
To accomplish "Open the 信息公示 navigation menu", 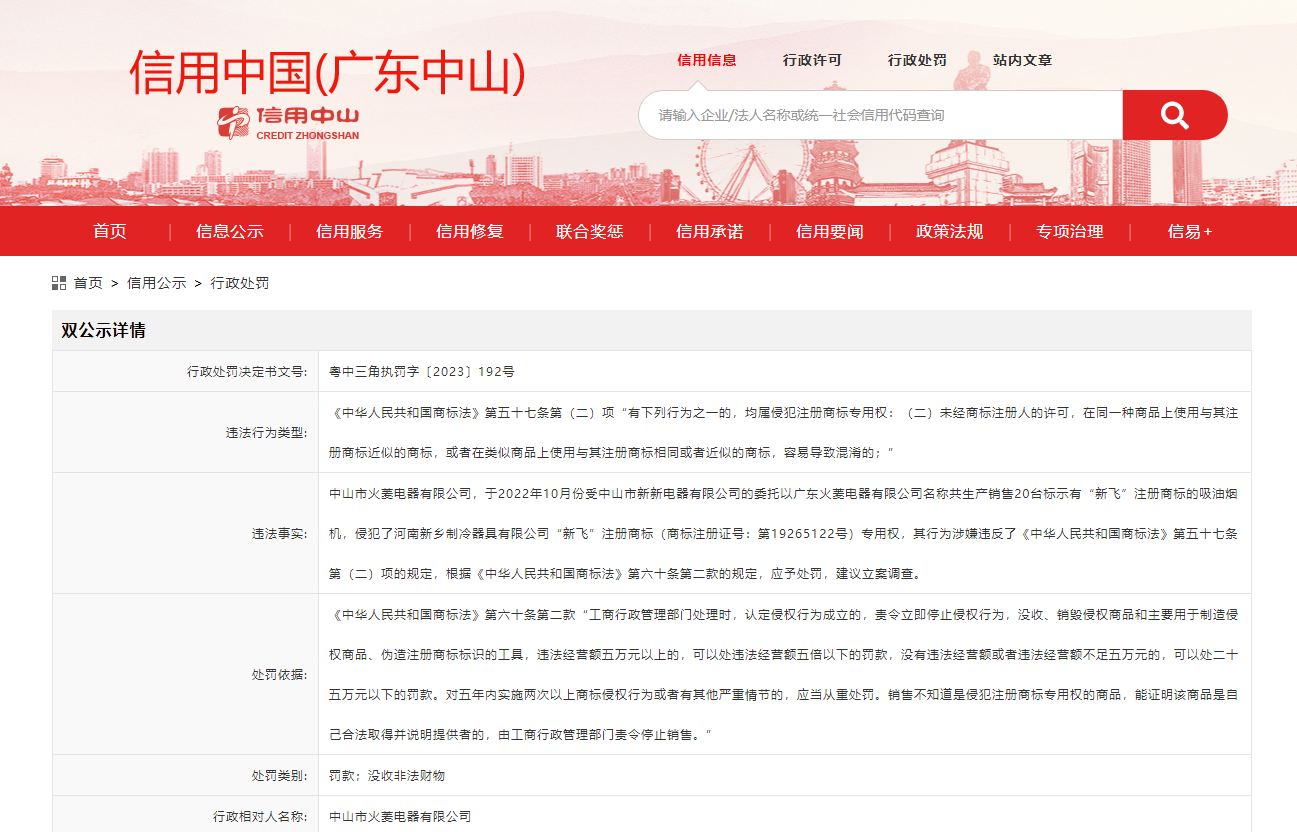I will 230,231.
